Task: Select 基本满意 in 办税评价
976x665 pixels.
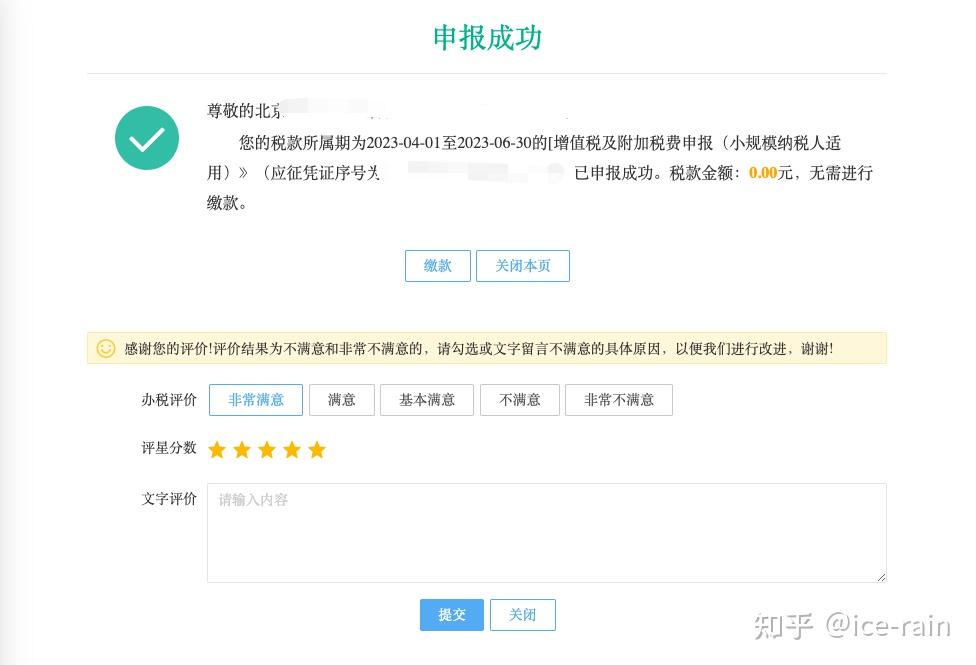Action: tap(430, 399)
